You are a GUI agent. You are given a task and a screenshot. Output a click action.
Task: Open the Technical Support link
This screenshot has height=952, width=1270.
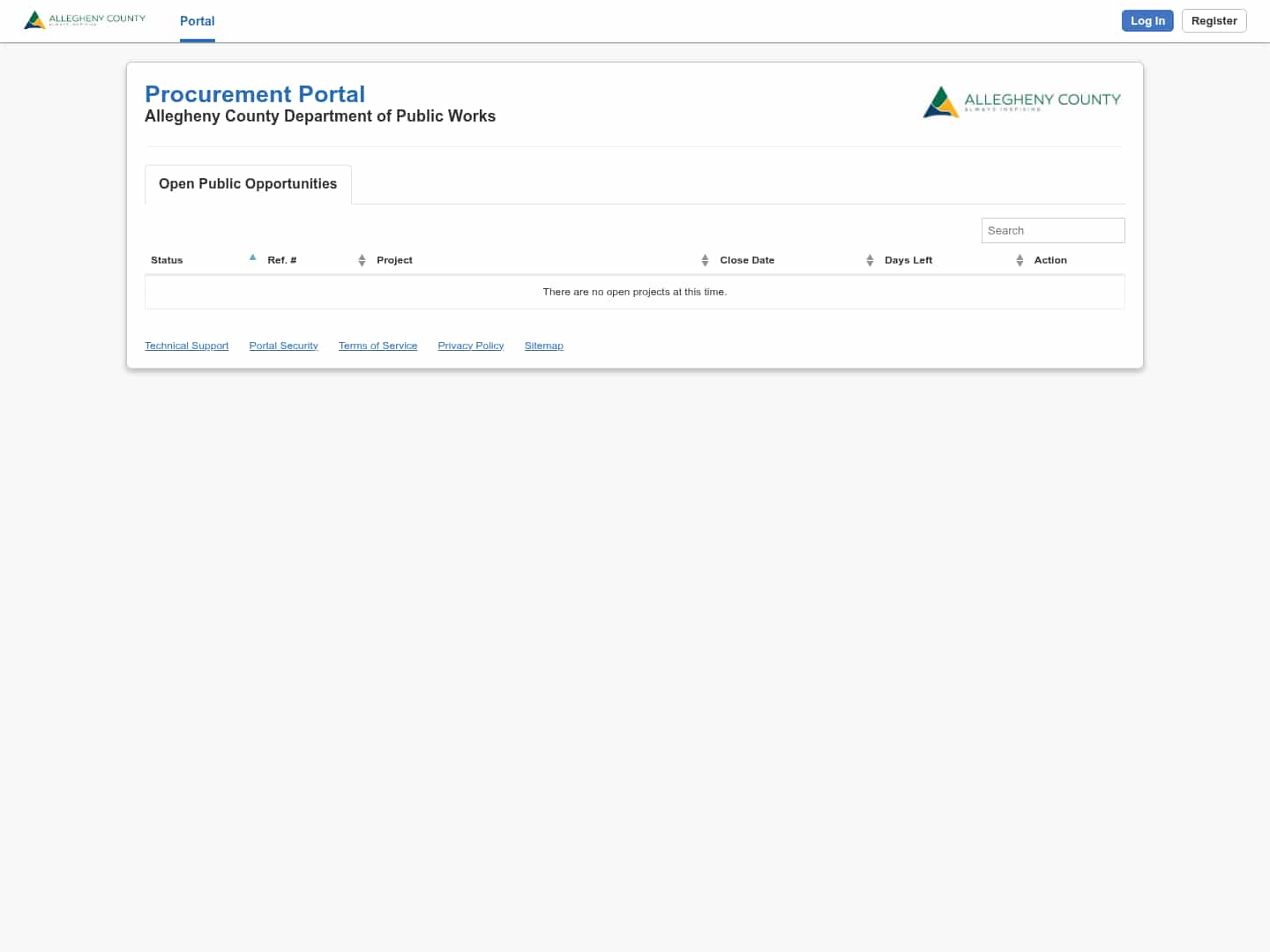[x=187, y=346]
